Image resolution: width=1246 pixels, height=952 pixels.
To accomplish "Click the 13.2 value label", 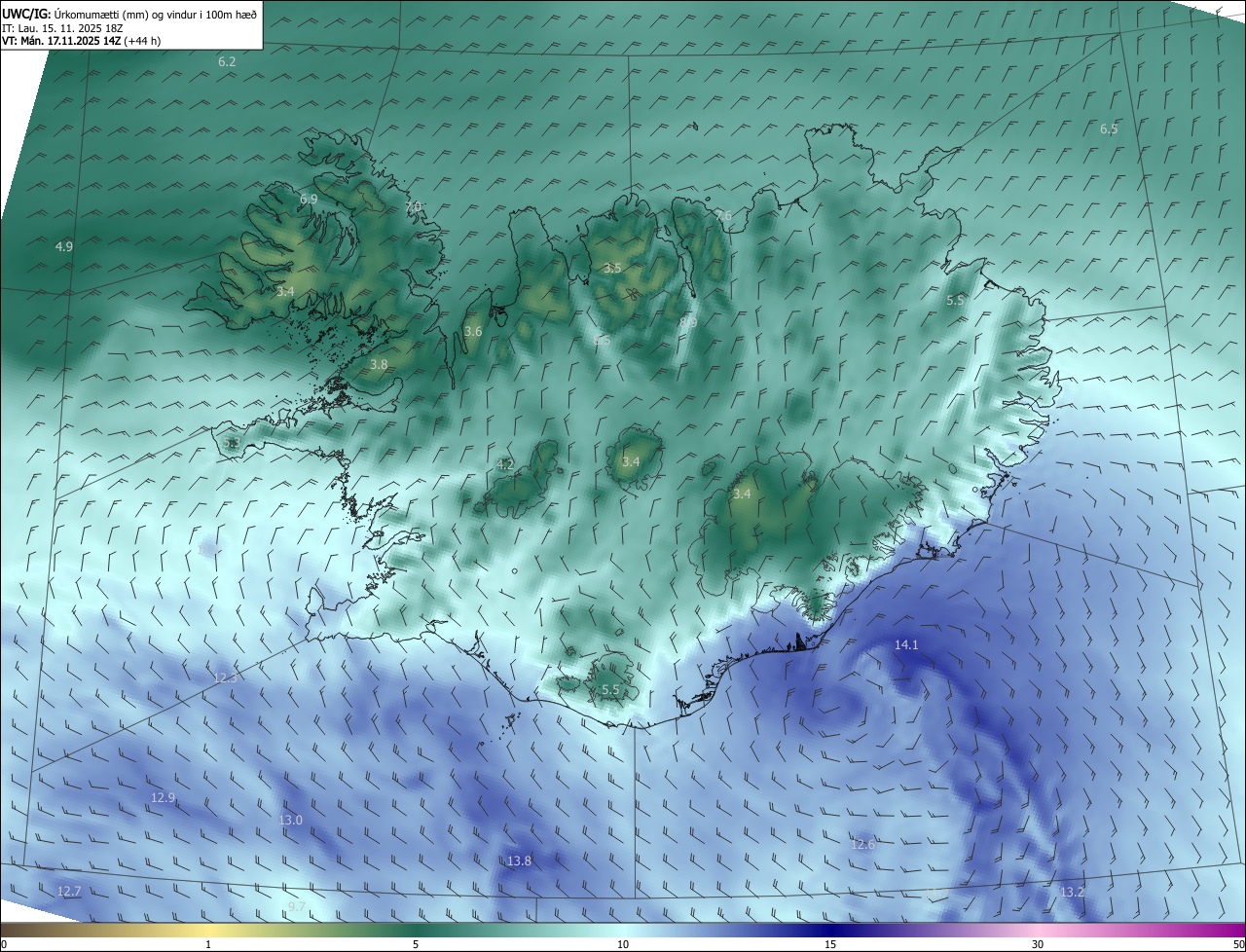I will (x=1072, y=893).
